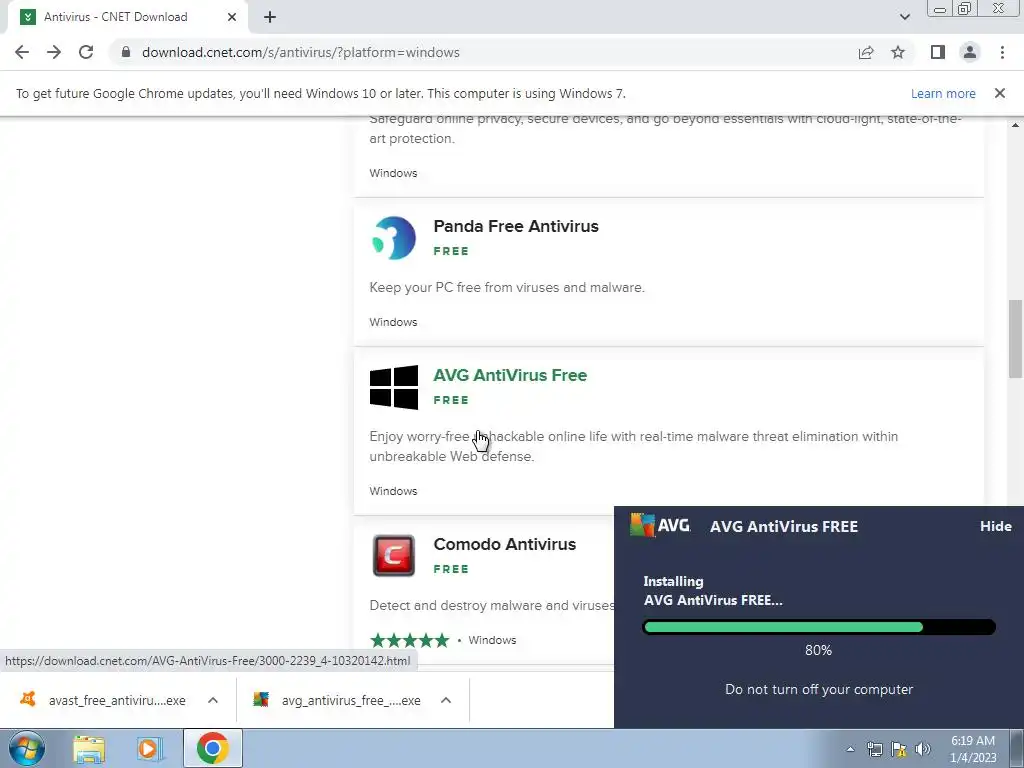Click the scrollbar up arrow
Viewport: 1024px width, 768px height.
(x=1016, y=124)
